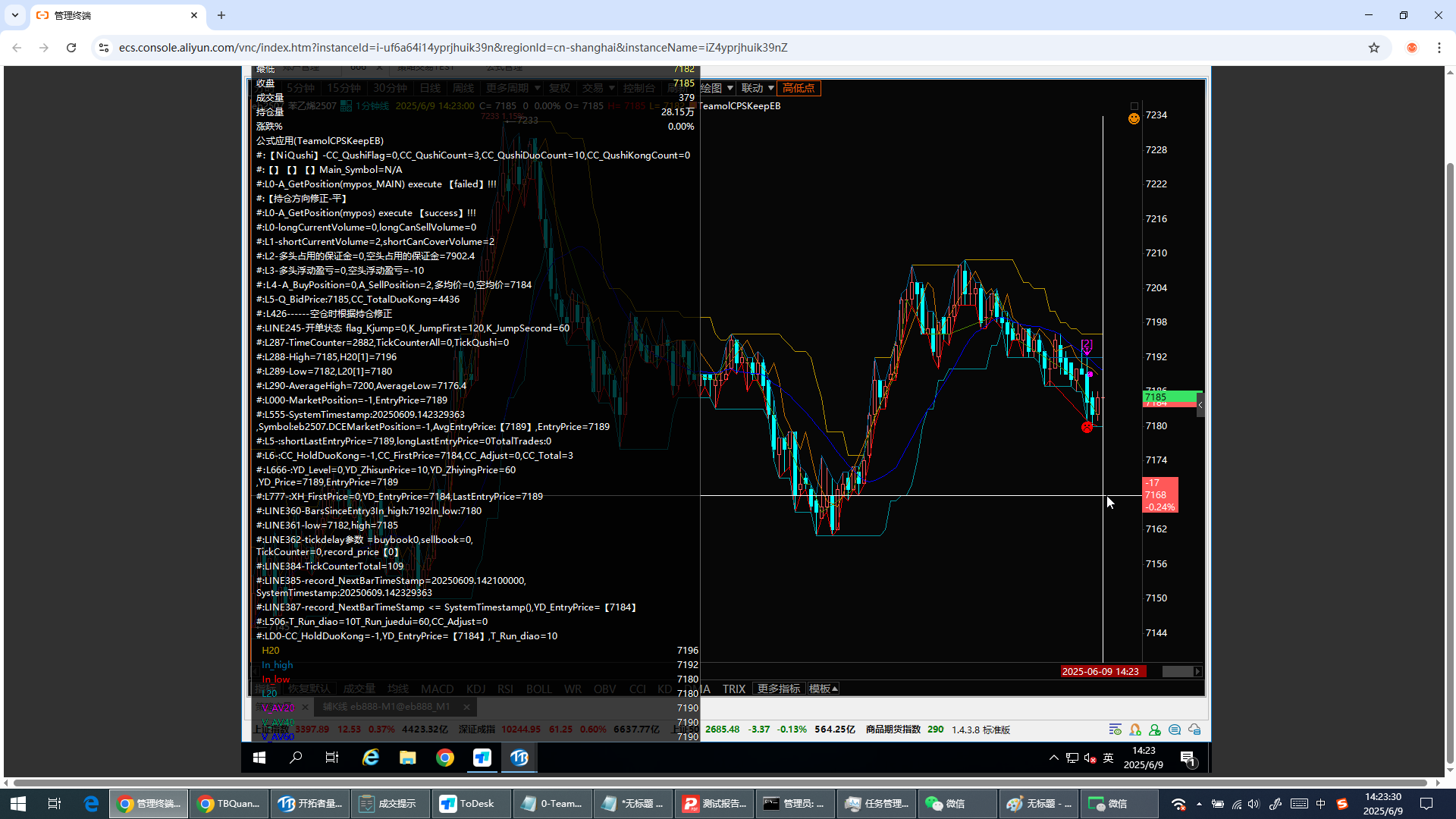Switch to 15分钟 period

(344, 88)
